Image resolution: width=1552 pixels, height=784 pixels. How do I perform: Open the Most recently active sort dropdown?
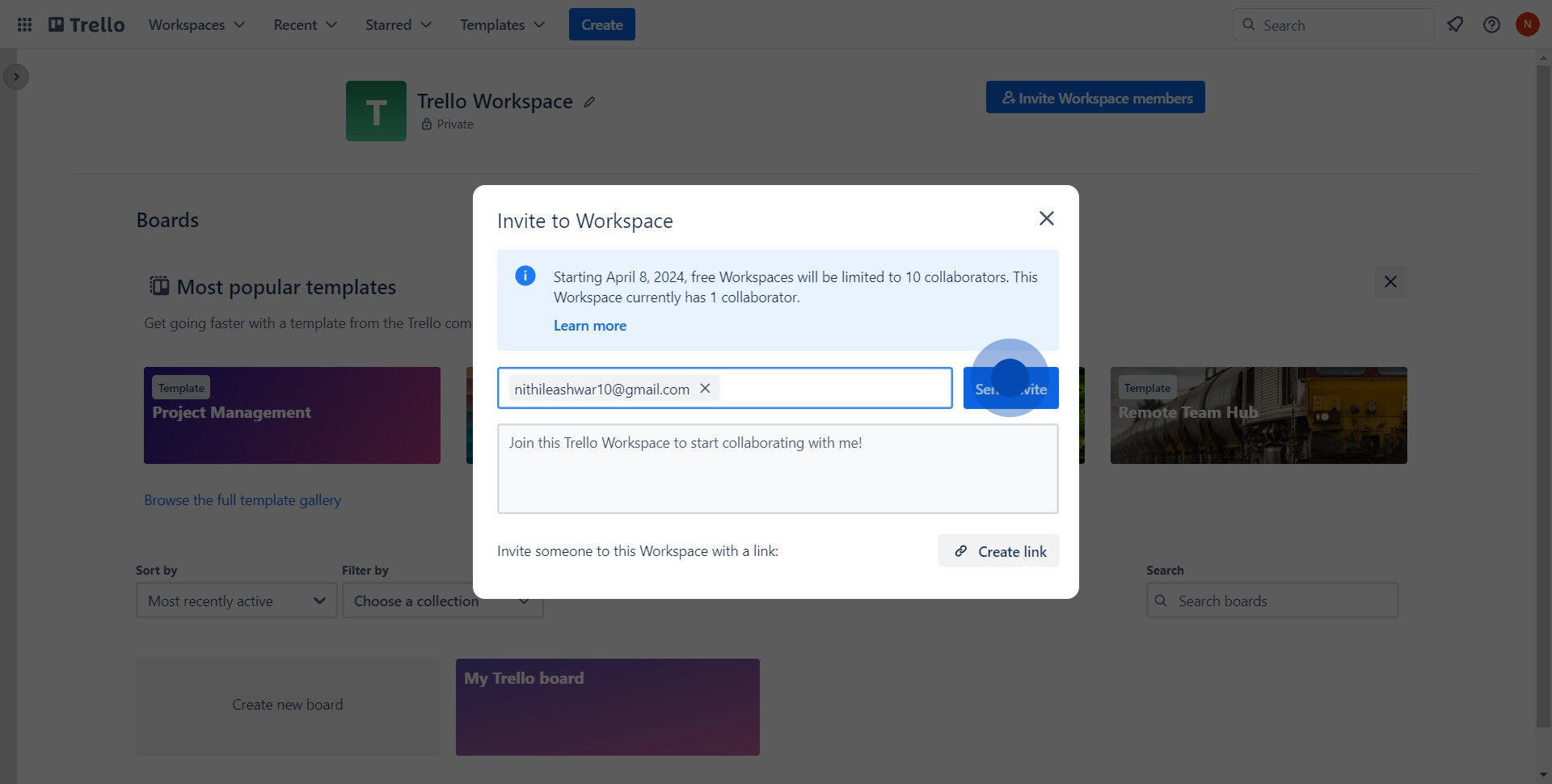(236, 601)
